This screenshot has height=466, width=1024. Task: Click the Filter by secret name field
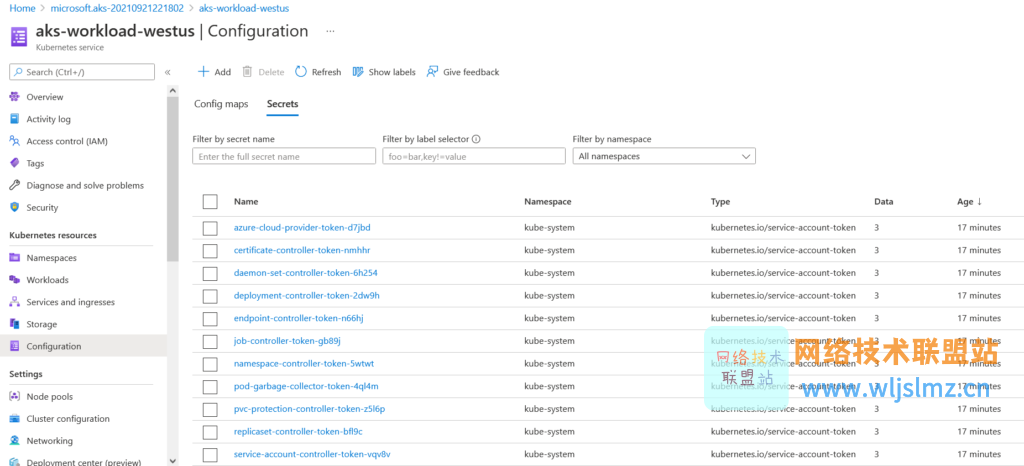pyautogui.click(x=284, y=156)
